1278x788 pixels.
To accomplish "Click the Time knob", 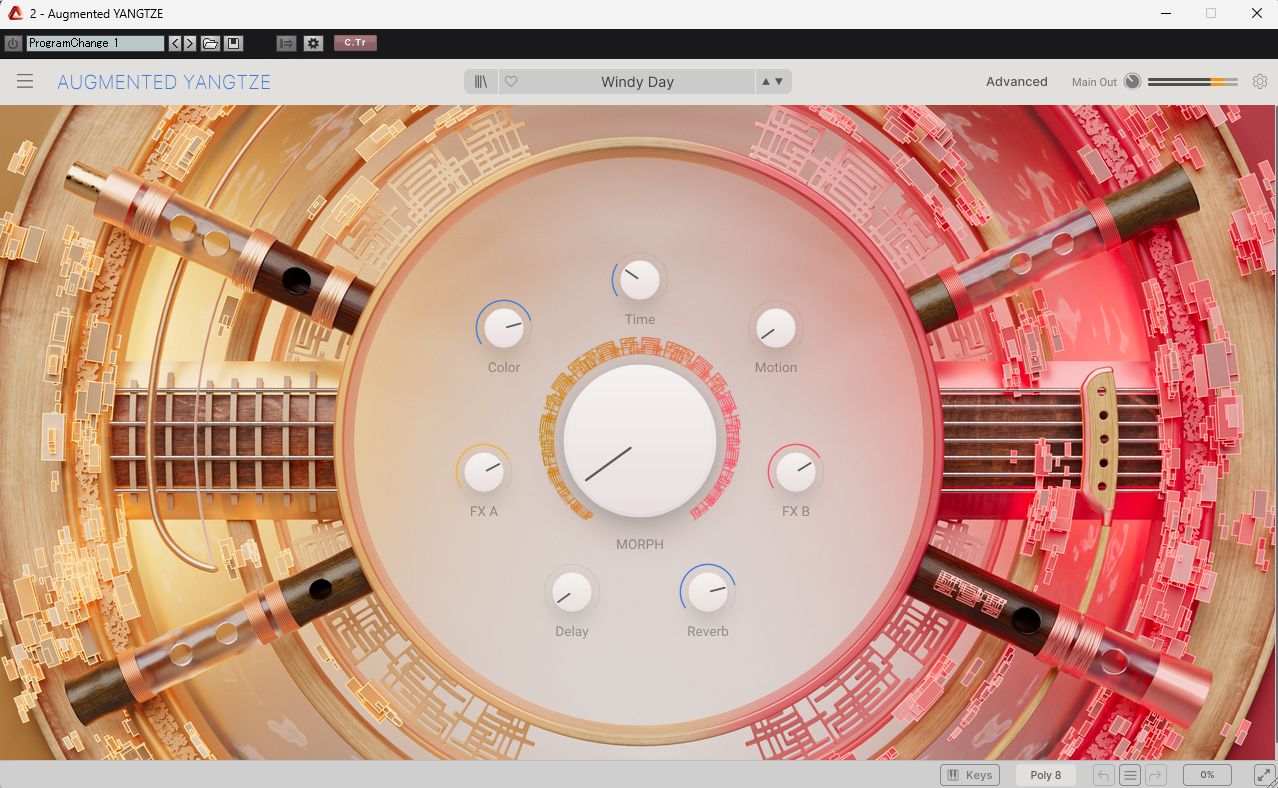I will (640, 281).
